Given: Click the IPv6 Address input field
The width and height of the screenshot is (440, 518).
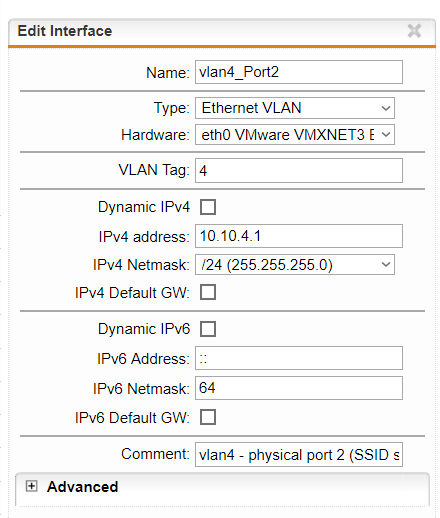Looking at the screenshot, I should pyautogui.click(x=299, y=358).
